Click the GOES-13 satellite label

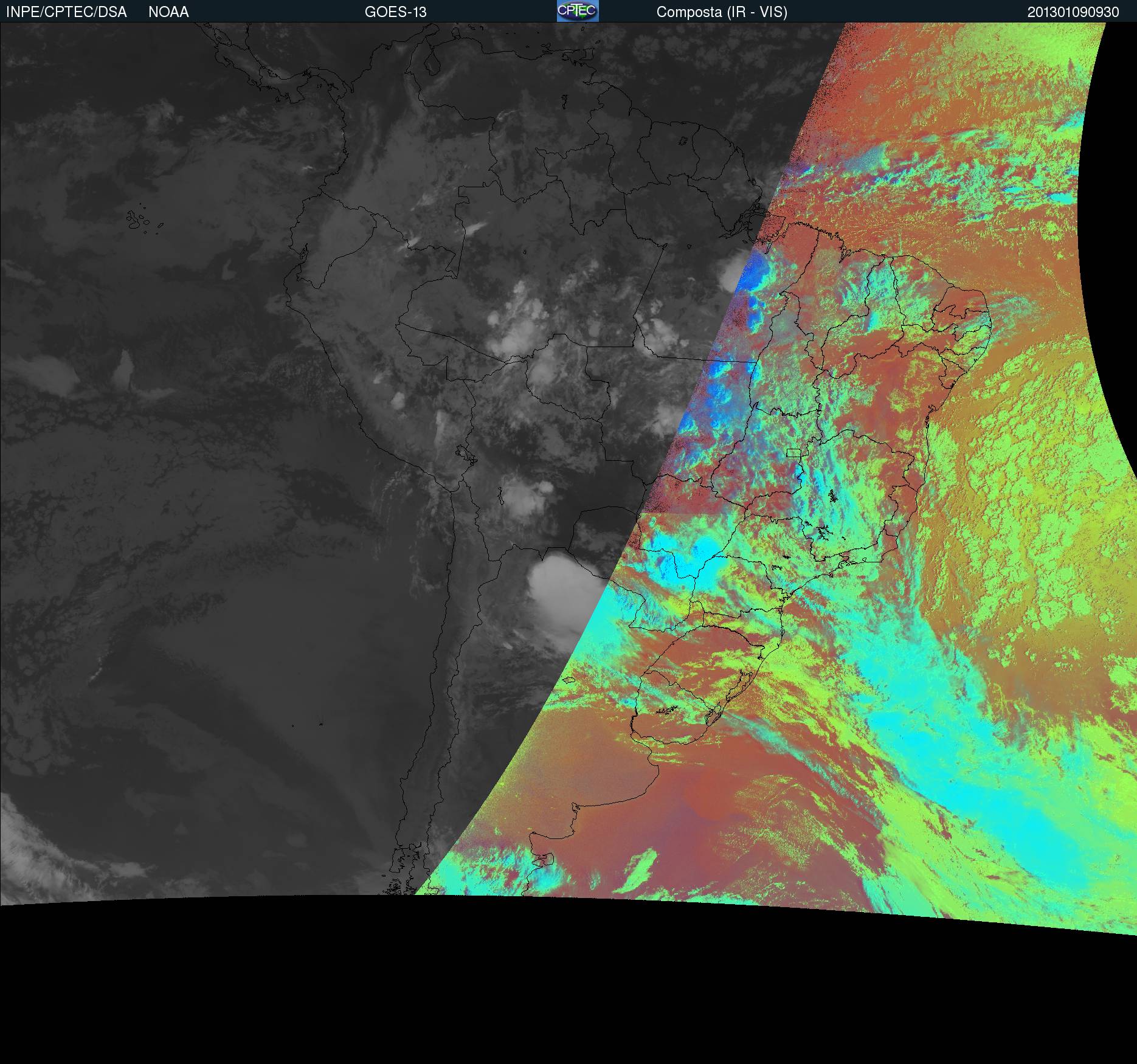point(395,12)
